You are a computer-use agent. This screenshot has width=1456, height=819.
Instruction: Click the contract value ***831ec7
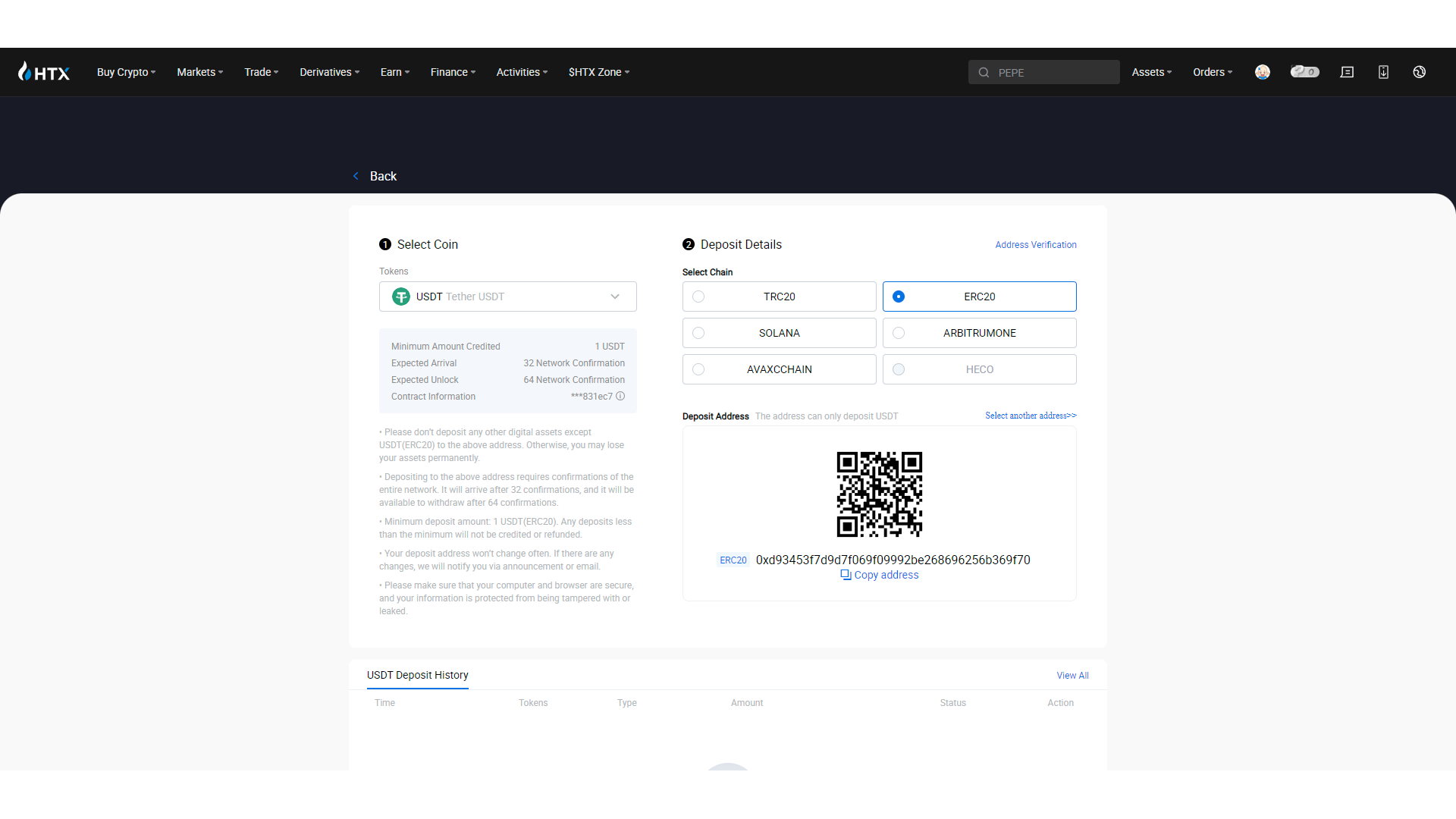click(591, 397)
